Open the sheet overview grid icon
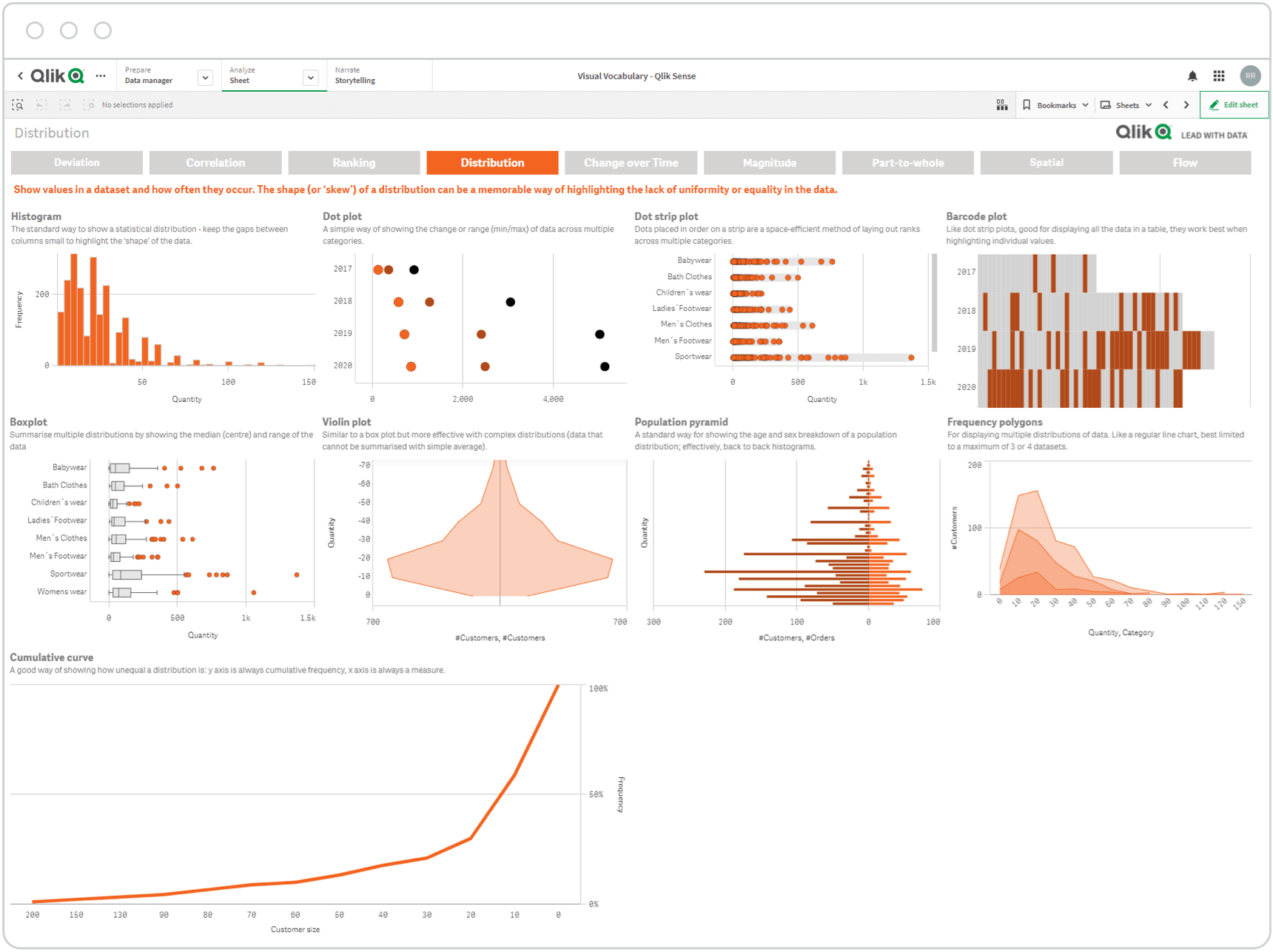 (x=1003, y=104)
